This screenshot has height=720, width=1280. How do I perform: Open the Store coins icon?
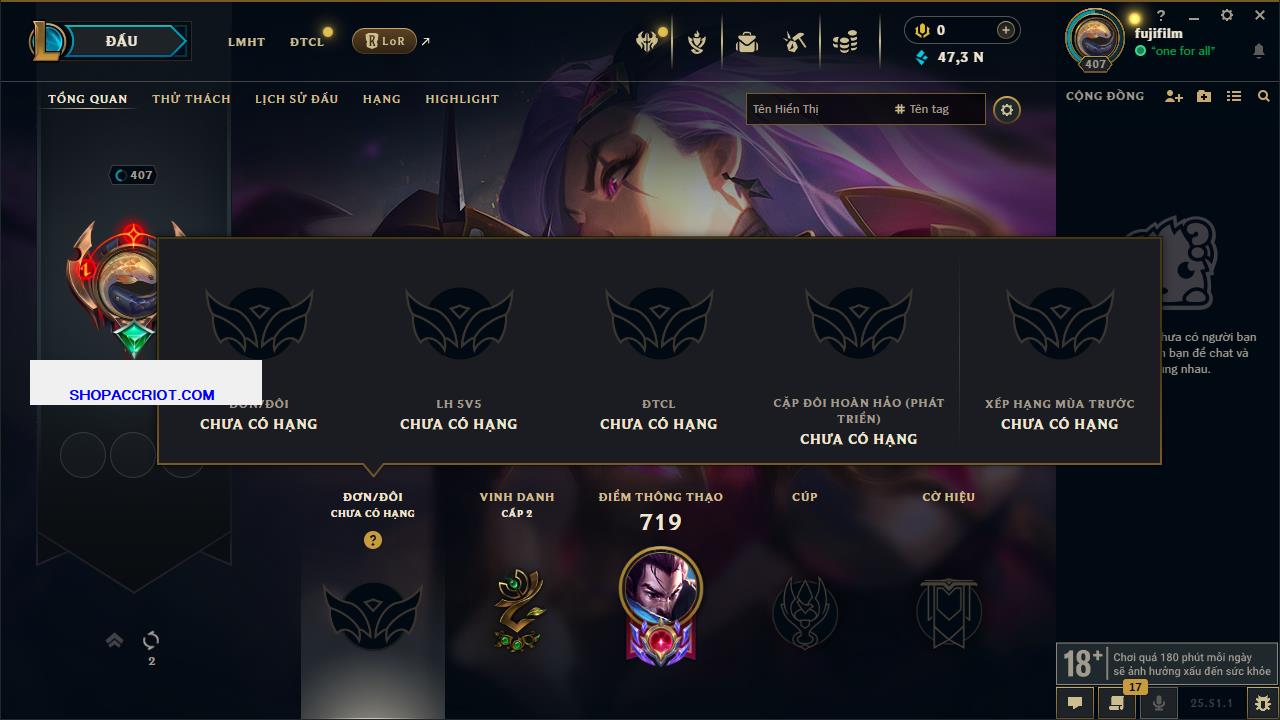coord(846,42)
